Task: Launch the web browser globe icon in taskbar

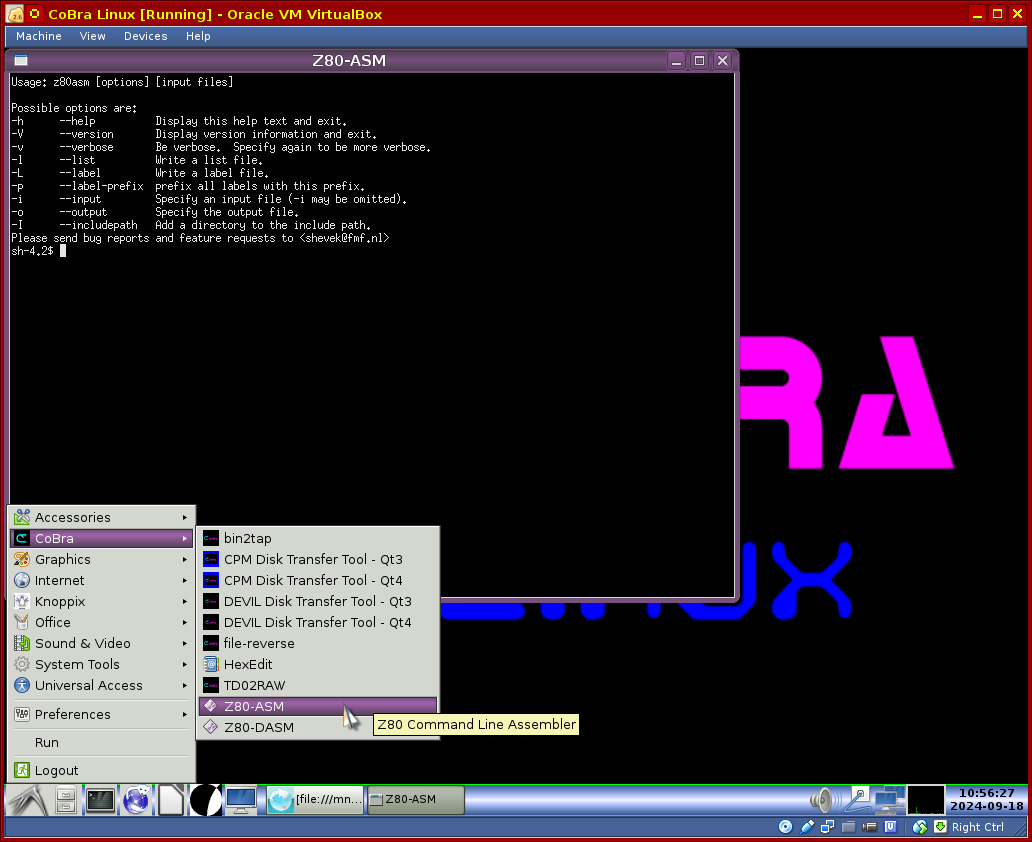Action: coord(136,800)
